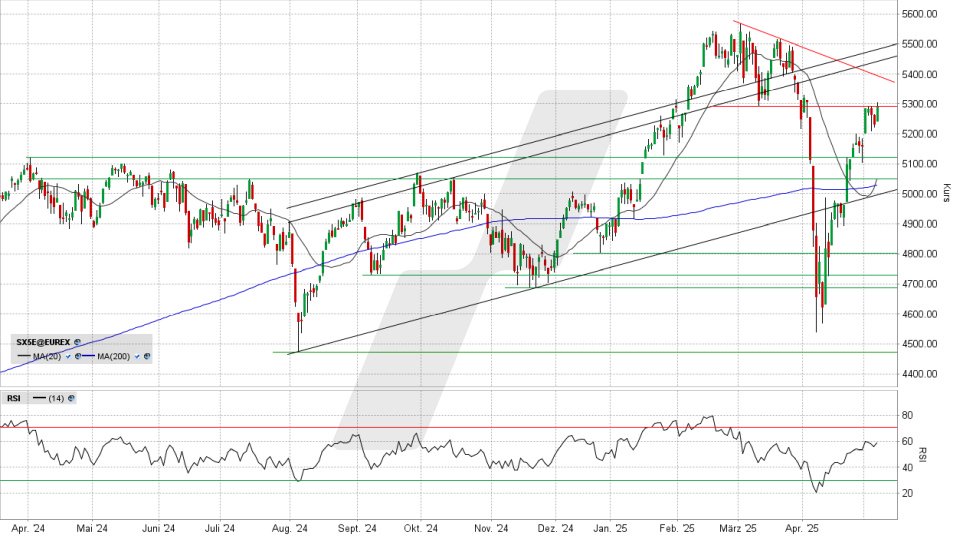
Task: Toggle the MA(200) checkmark
Action: point(137,356)
